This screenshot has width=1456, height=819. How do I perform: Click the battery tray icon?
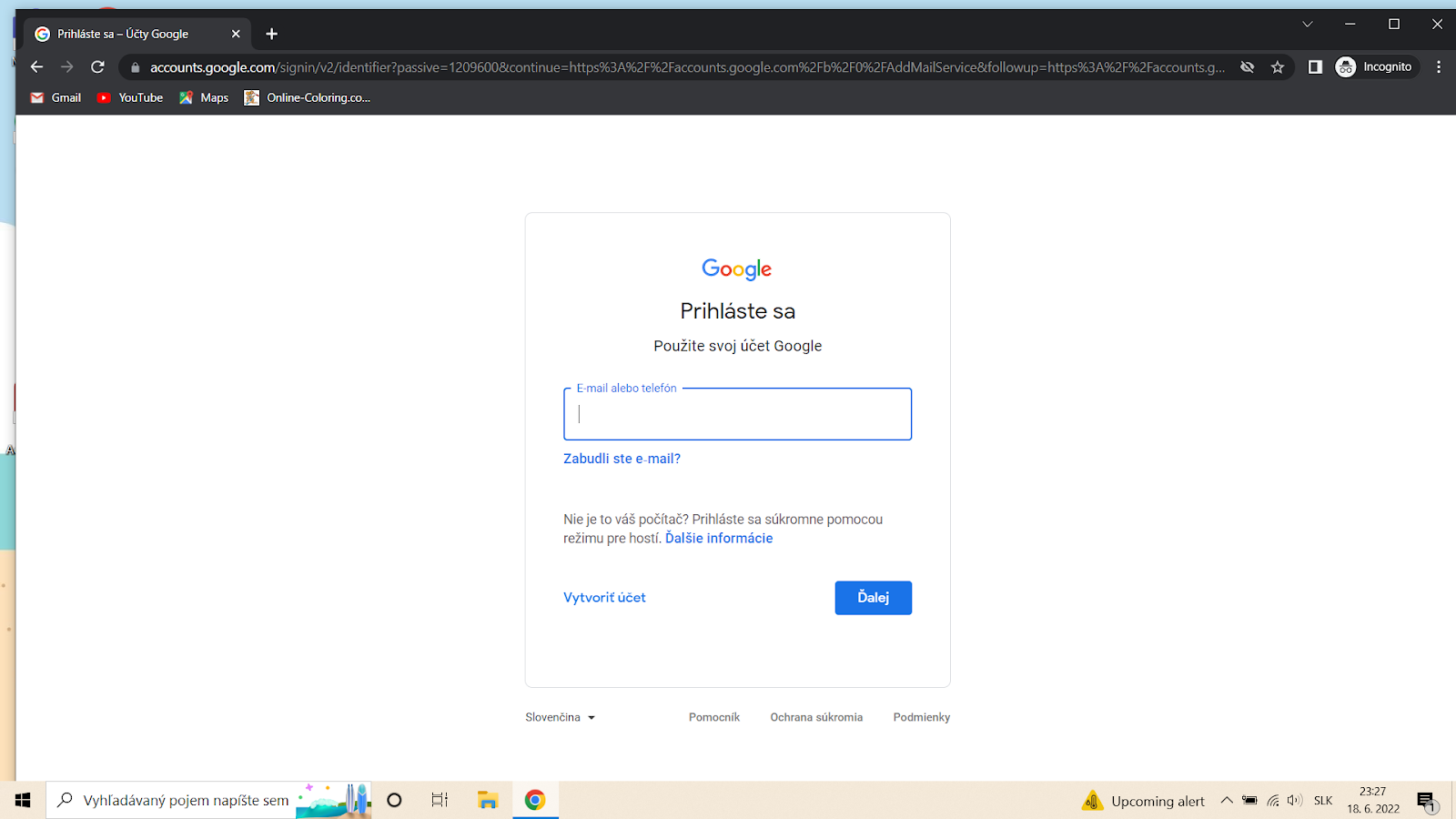point(1249,801)
